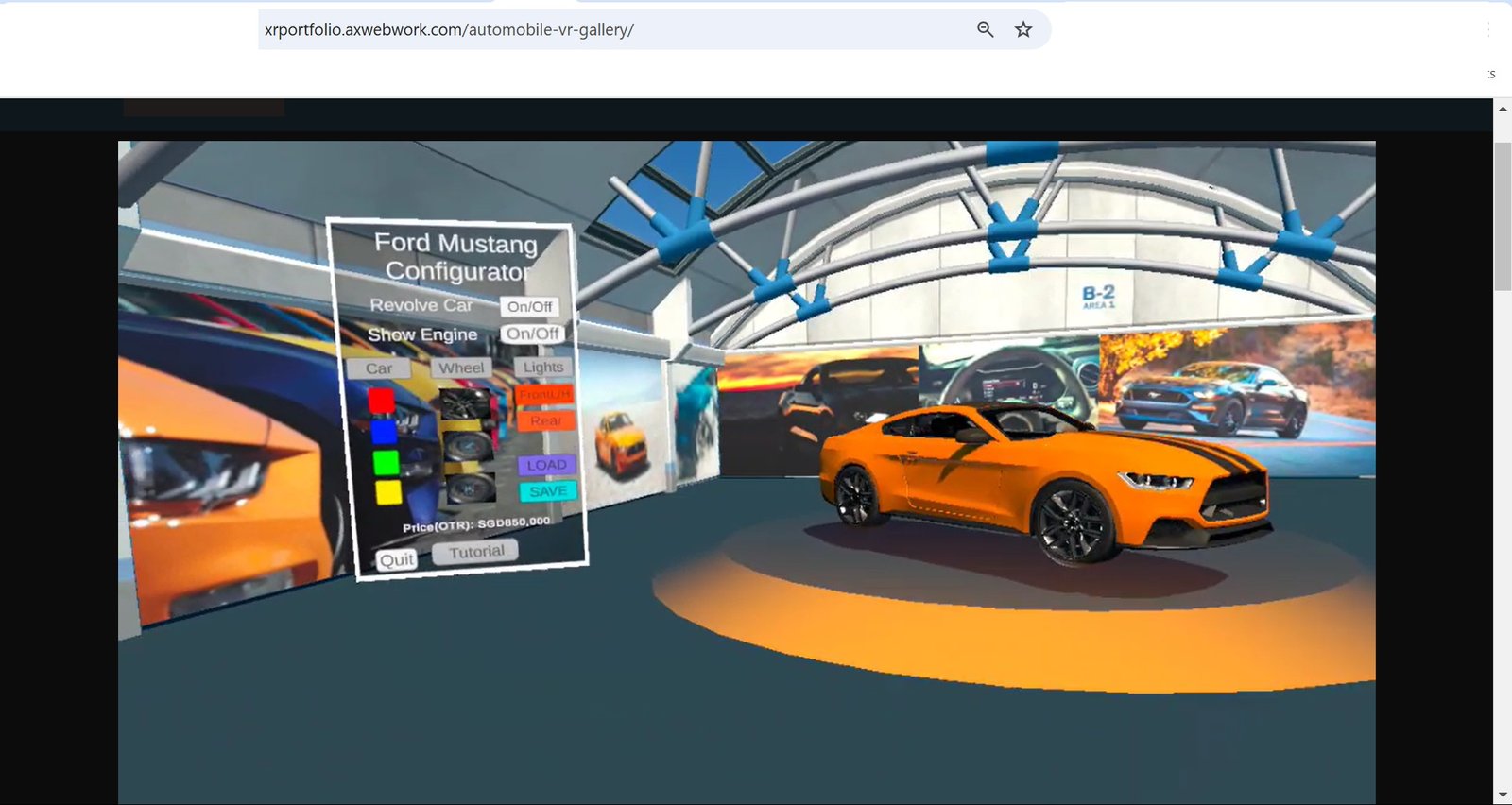Switch to the Car tab in configurator
Viewport: 1512px width, 805px height.
click(x=379, y=368)
